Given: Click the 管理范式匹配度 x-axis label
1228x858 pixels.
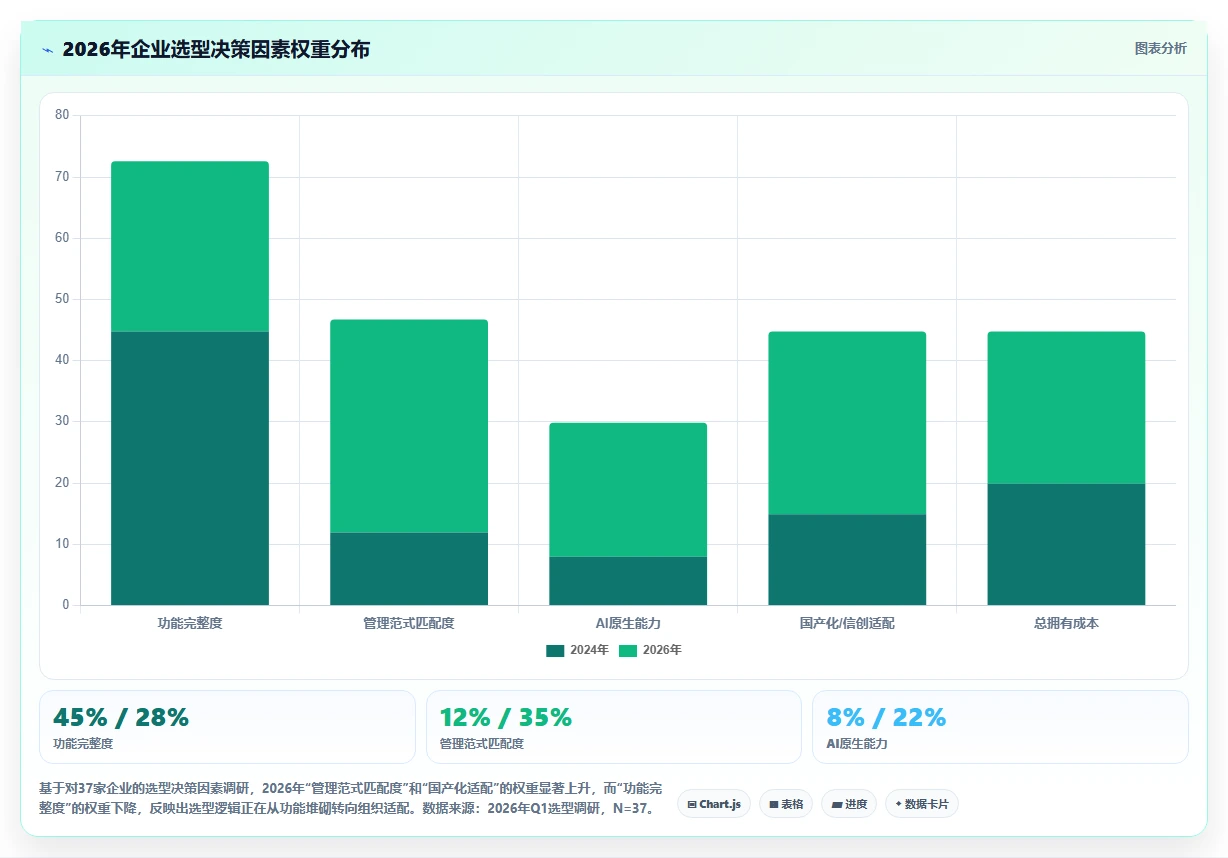Looking at the screenshot, I should pyautogui.click(x=409, y=623).
